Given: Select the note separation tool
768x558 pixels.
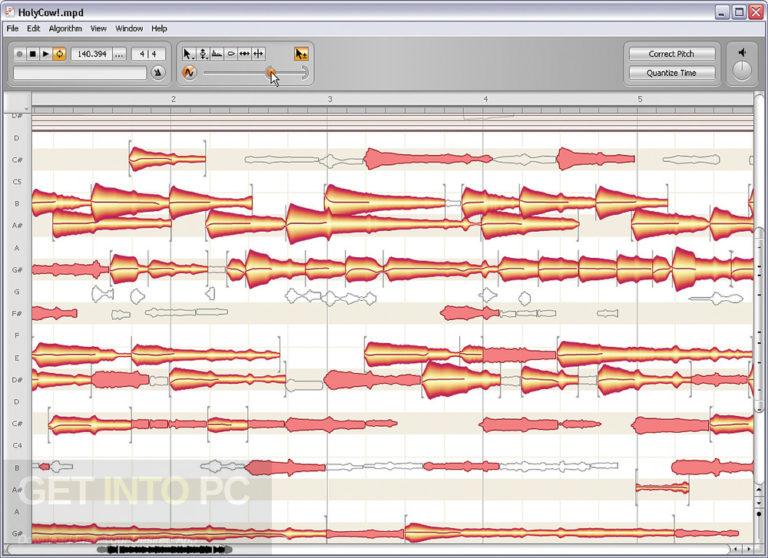Looking at the screenshot, I should pos(258,54).
